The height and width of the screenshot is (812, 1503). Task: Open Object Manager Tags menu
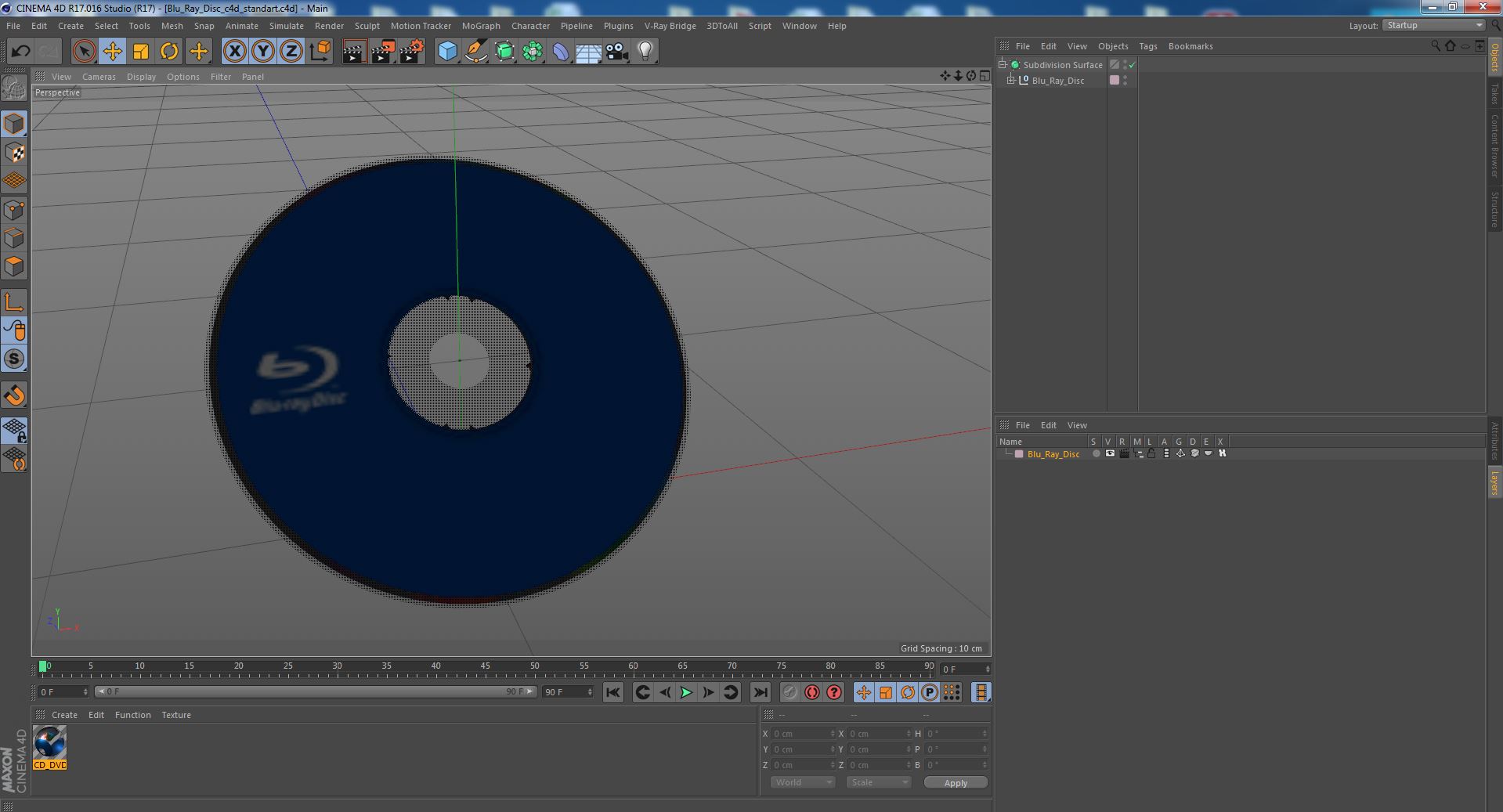[x=1147, y=46]
